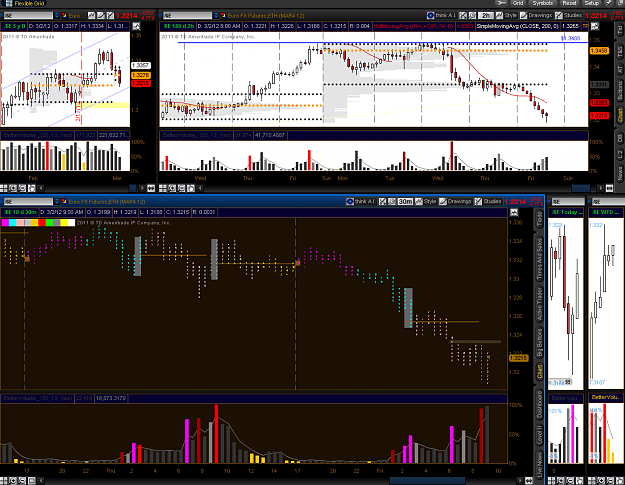Click the grid icon under the top-left chart
Viewport: 625px width, 485px height.
pyautogui.click(x=4, y=188)
